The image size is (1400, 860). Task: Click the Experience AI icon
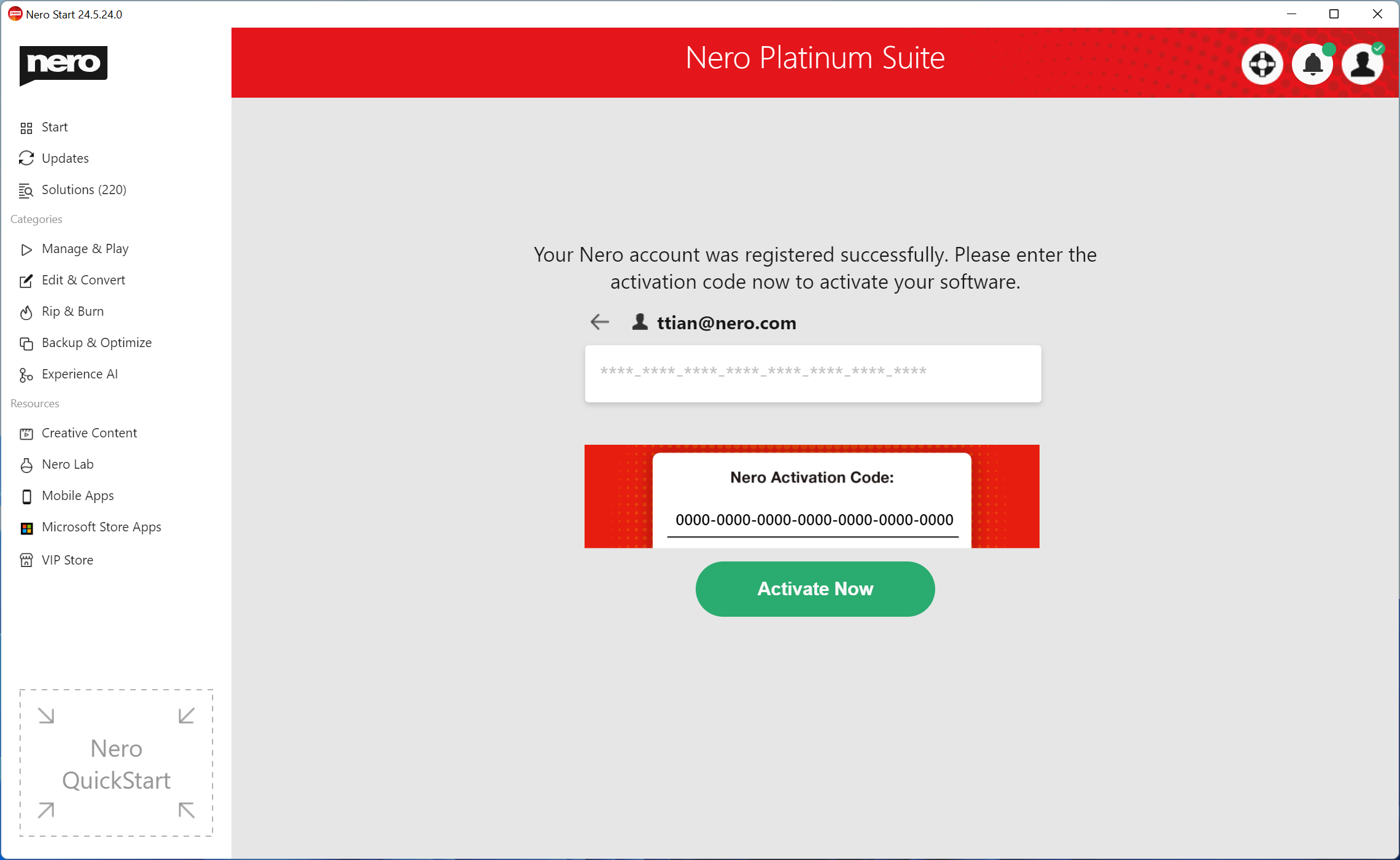[26, 375]
